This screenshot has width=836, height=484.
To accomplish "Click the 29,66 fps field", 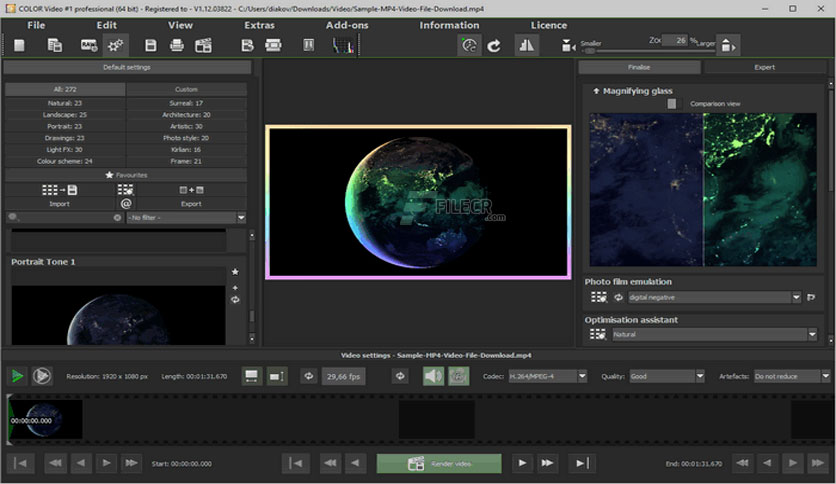I will coord(343,376).
